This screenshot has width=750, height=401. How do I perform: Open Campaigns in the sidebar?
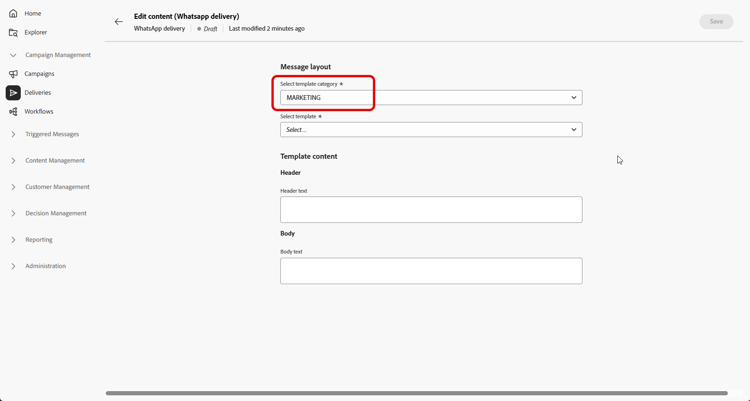[x=39, y=74]
